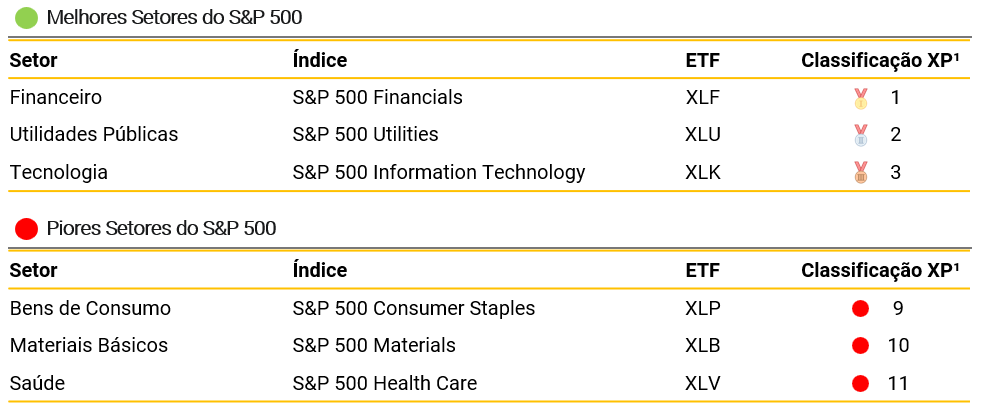The height and width of the screenshot is (413, 982).
Task: Click the Melhores Setores do S&P 500 title
Action: tap(174, 18)
